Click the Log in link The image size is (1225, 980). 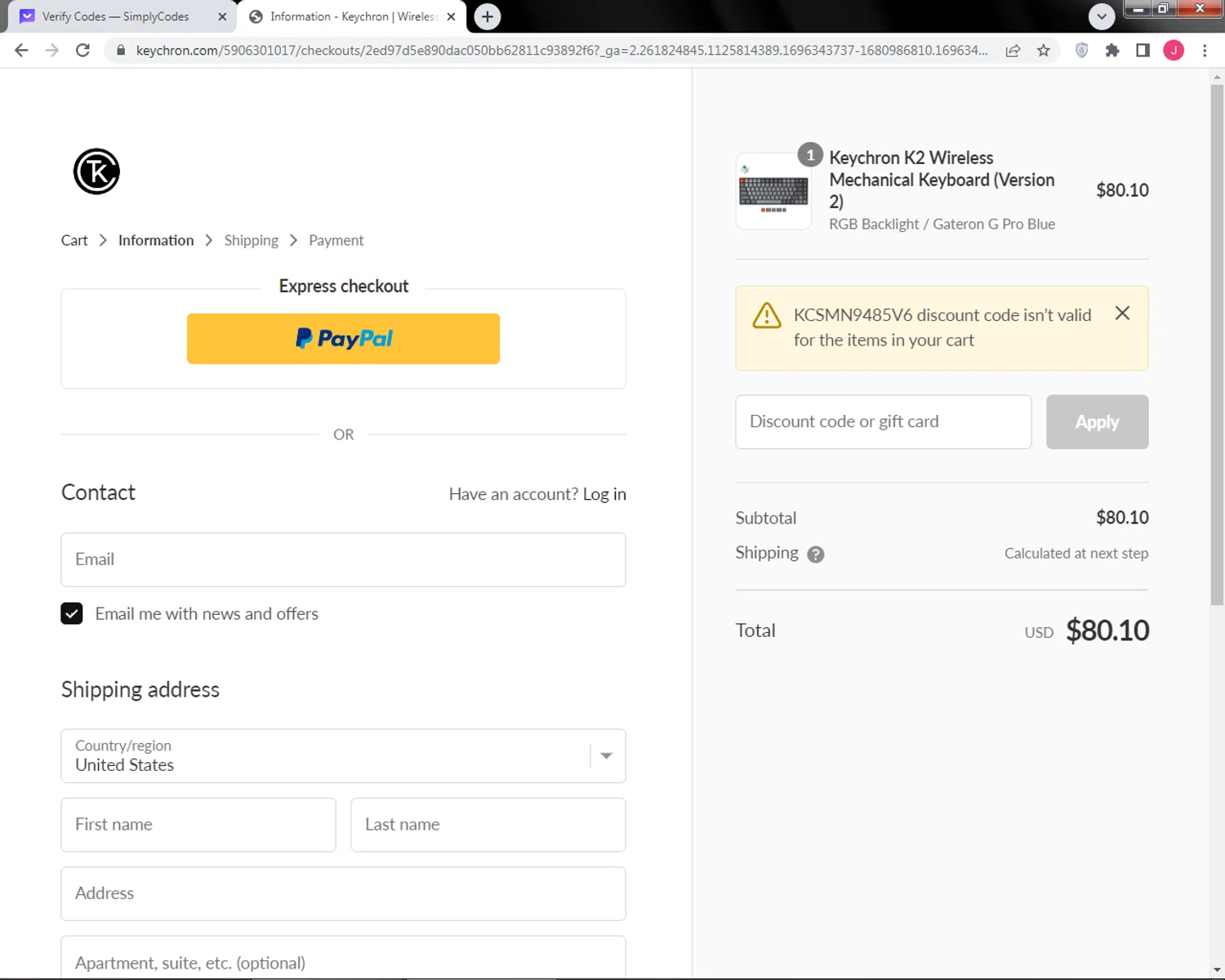coord(604,494)
